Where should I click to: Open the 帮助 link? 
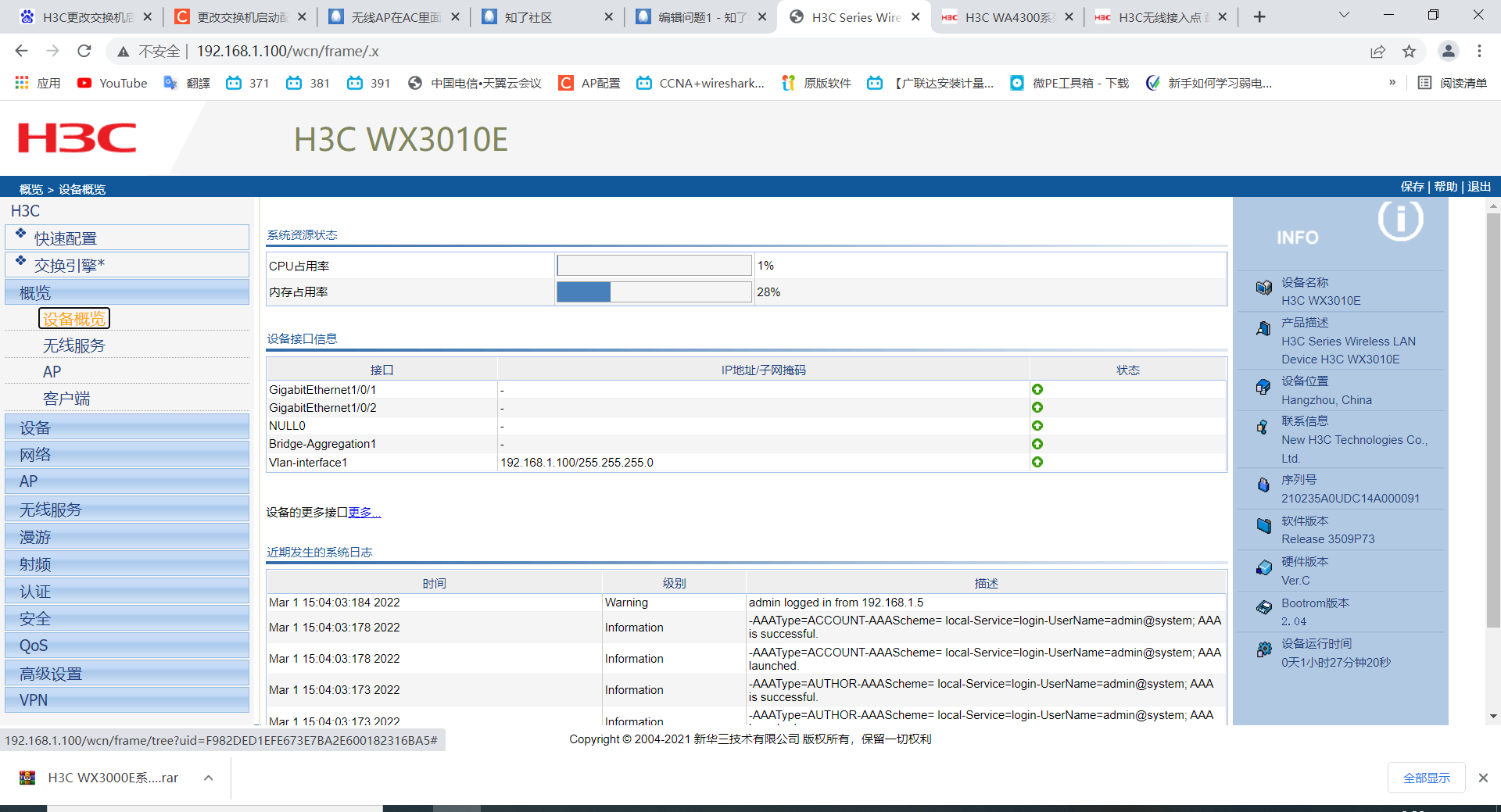(1445, 187)
